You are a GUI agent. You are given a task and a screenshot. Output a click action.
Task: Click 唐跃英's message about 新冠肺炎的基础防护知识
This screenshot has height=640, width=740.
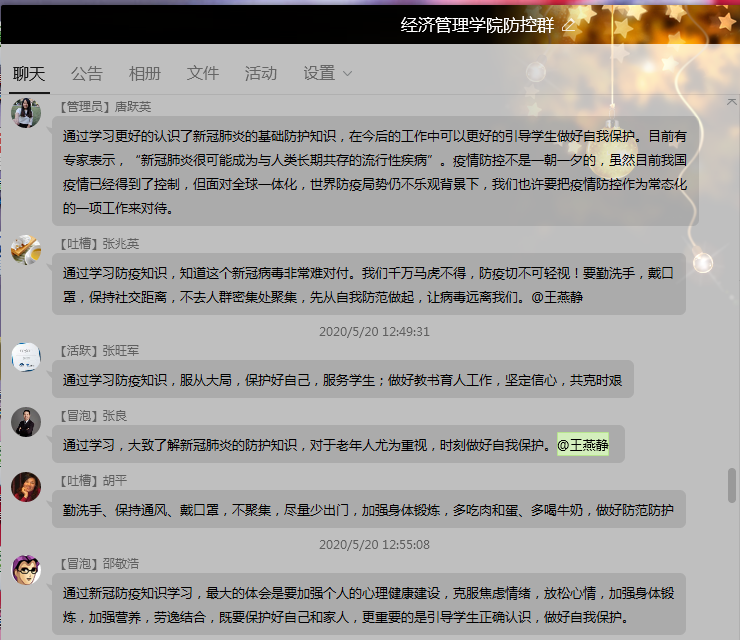tap(375, 171)
